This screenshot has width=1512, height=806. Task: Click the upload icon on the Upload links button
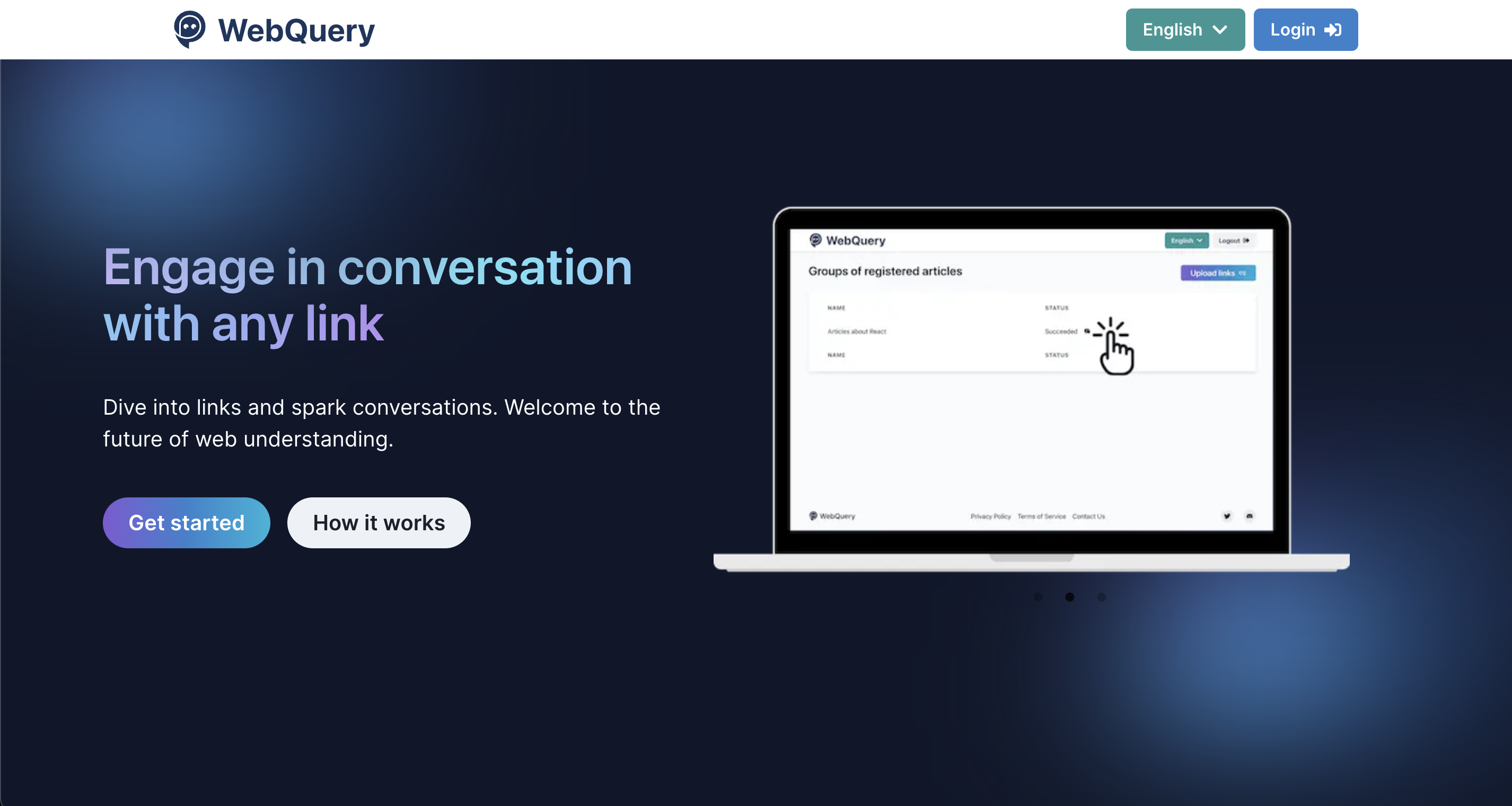(1243, 273)
